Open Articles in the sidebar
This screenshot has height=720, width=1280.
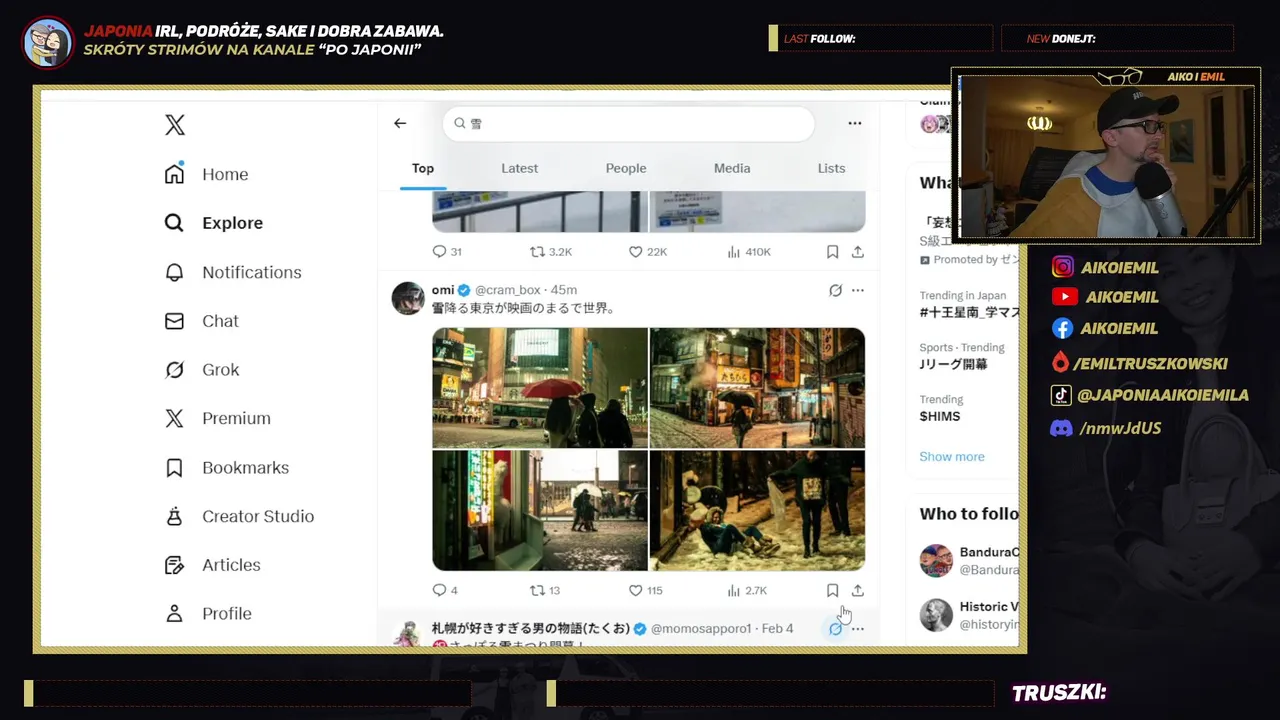212,565
